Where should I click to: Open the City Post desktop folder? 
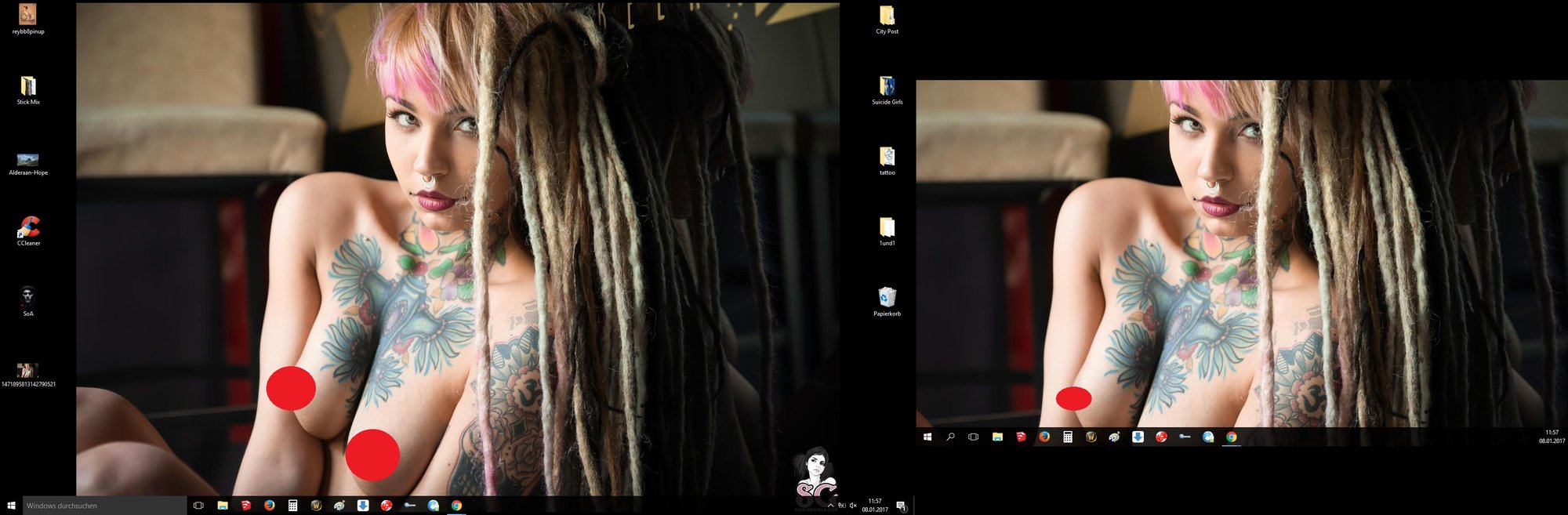[x=887, y=16]
